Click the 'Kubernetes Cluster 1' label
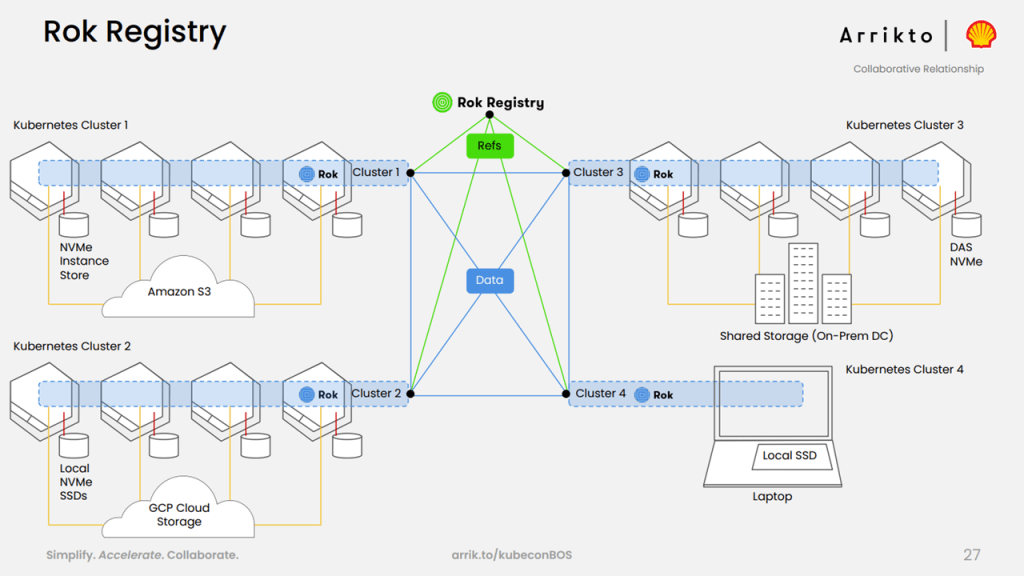Image resolution: width=1024 pixels, height=576 pixels. click(x=71, y=125)
